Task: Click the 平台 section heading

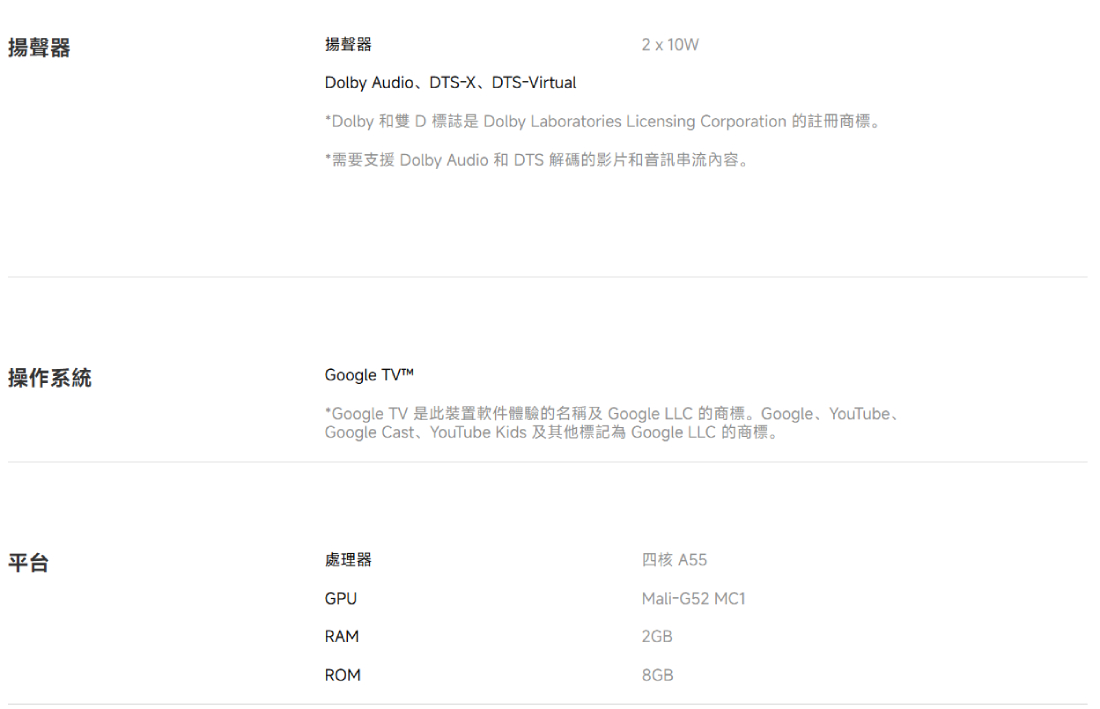Action: [x=29, y=562]
